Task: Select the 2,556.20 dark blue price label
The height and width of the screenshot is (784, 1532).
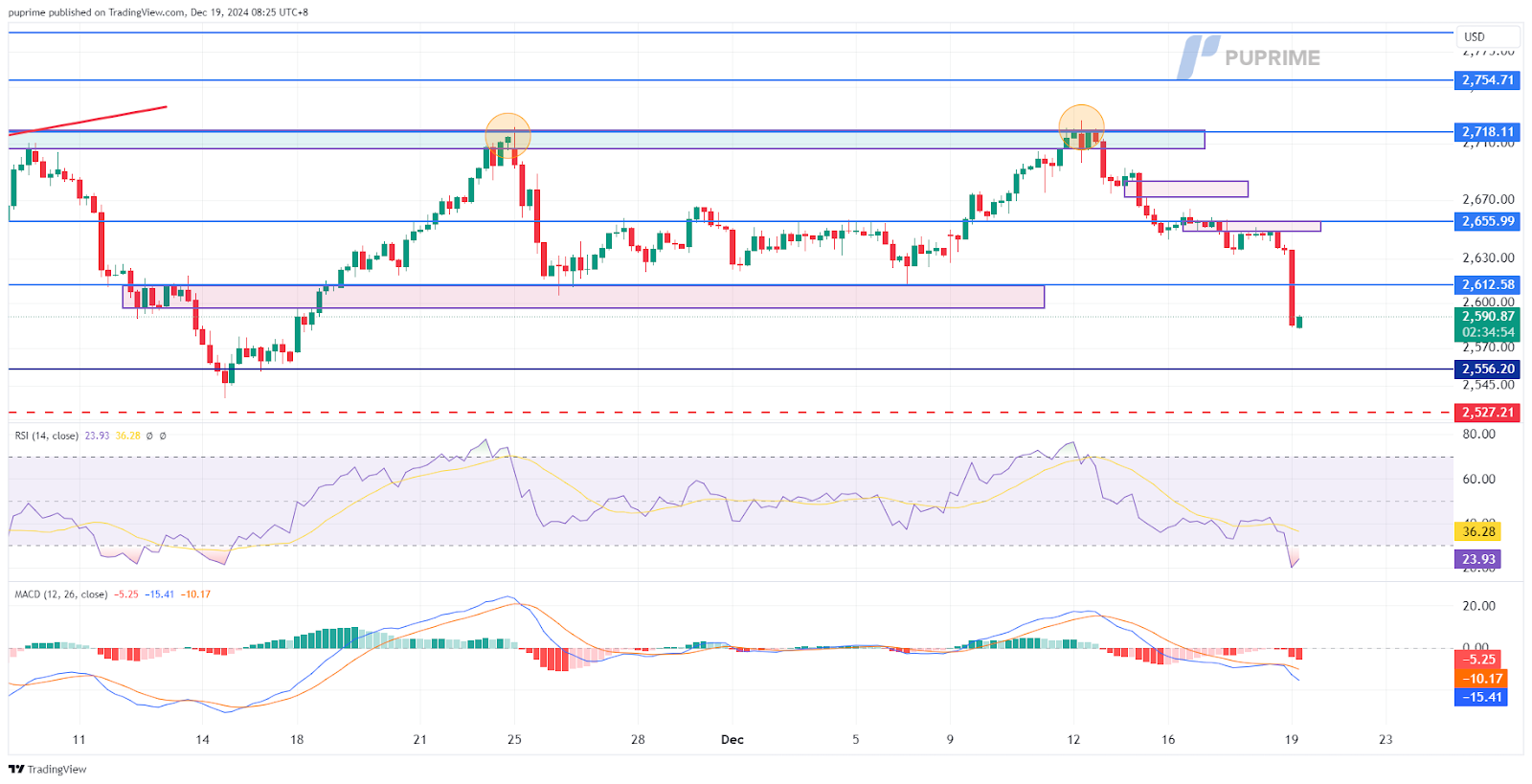Action: [x=1487, y=369]
